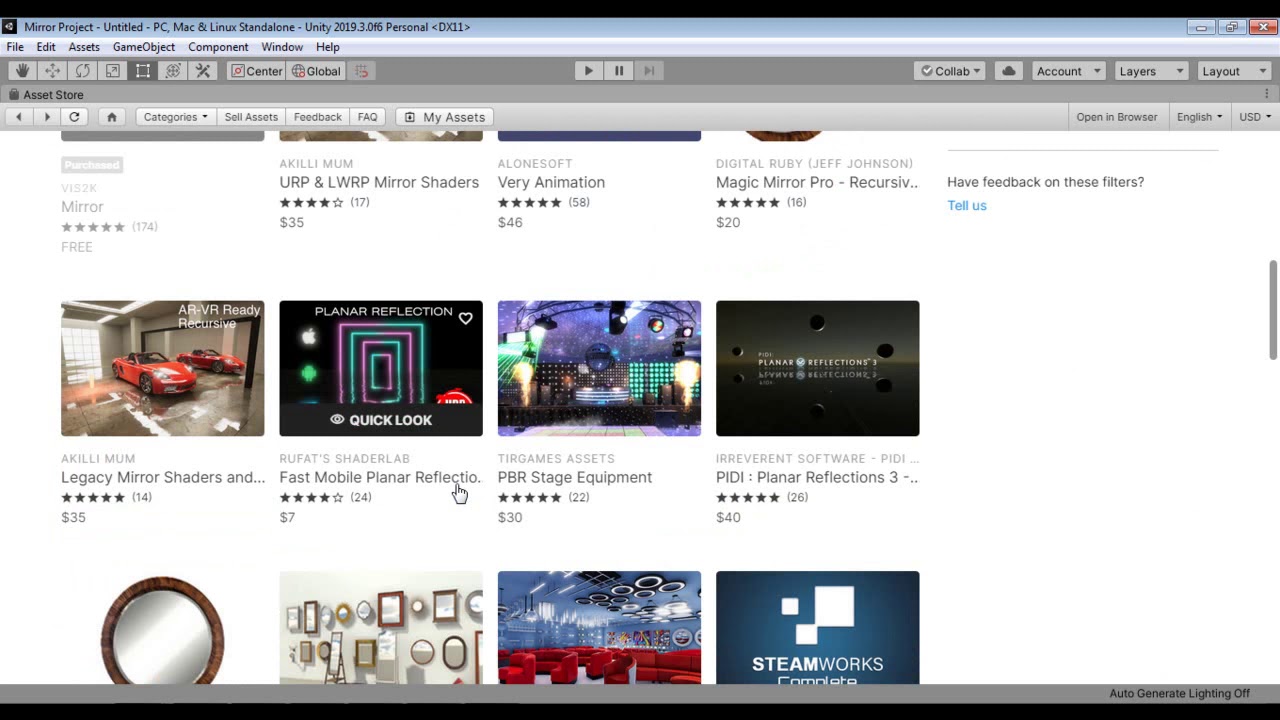This screenshot has height=720, width=1280.
Task: Select the Rotate tool
Action: pyautogui.click(x=82, y=71)
